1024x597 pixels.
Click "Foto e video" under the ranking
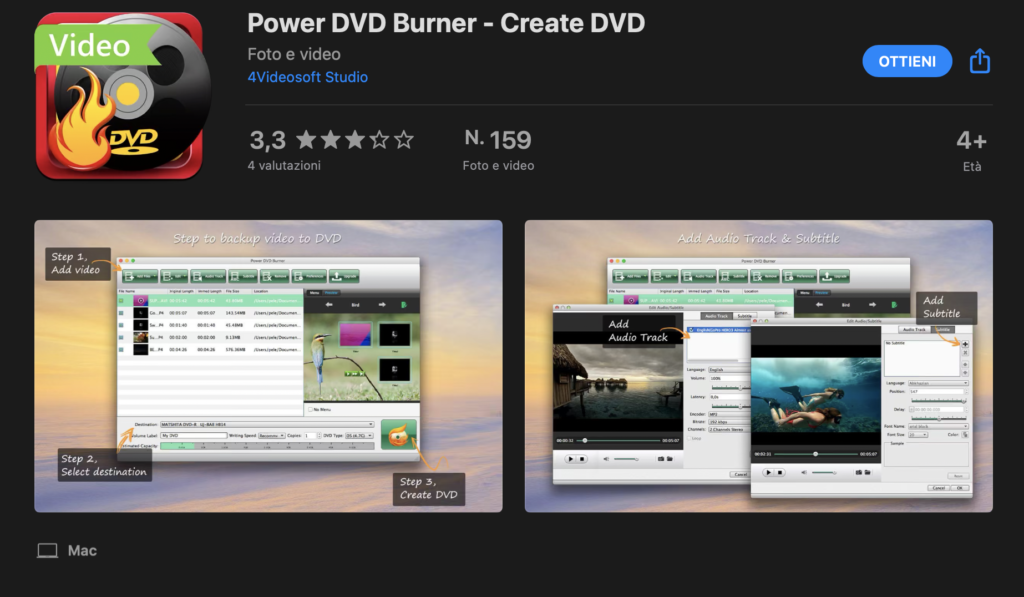click(x=498, y=166)
